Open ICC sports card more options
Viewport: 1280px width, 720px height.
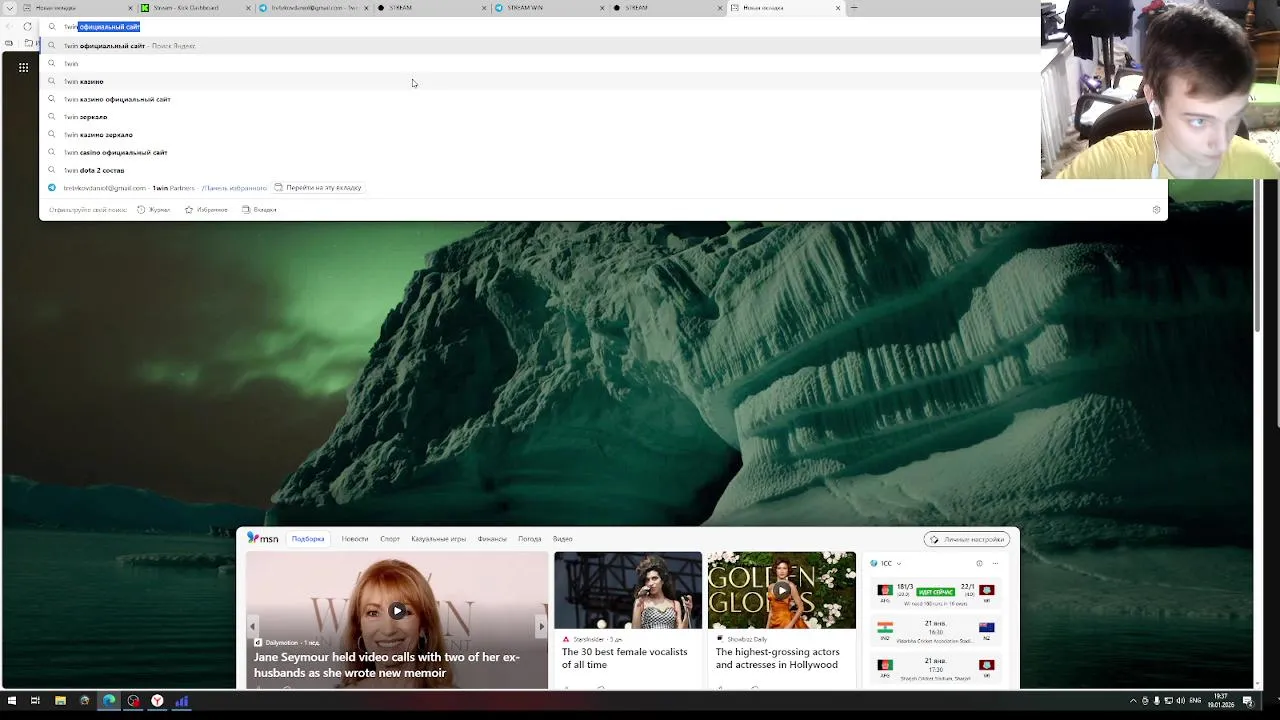coord(995,564)
